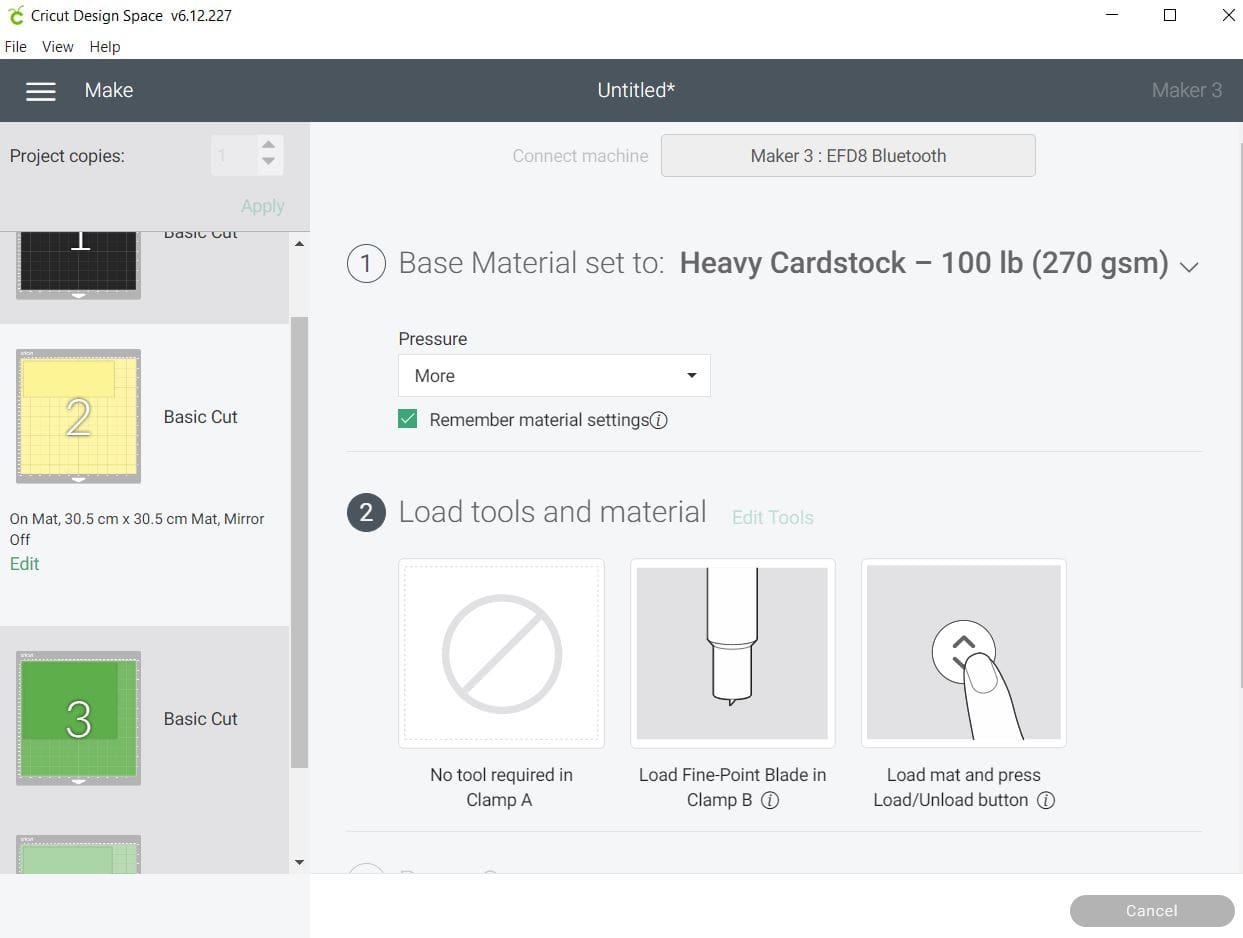The image size is (1243, 938).
Task: Click info icon next to Load/Unload button
Action: pyautogui.click(x=1046, y=800)
